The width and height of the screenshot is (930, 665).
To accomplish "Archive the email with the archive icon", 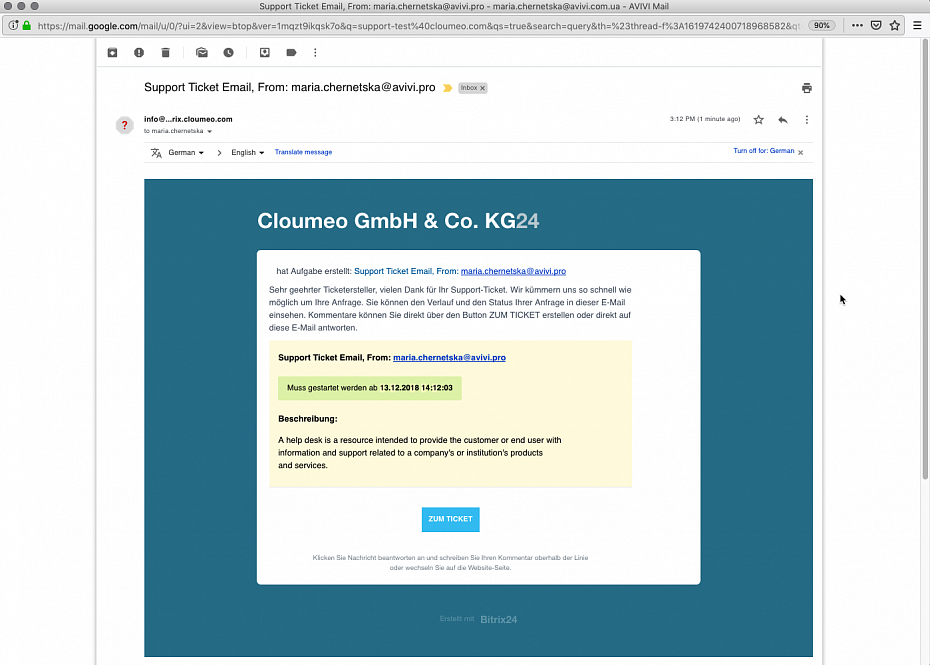I will 112,53.
